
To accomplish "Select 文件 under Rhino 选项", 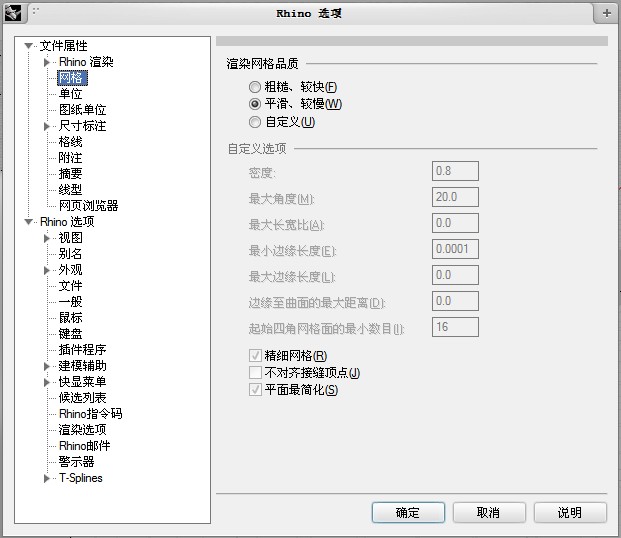I will tap(70, 286).
